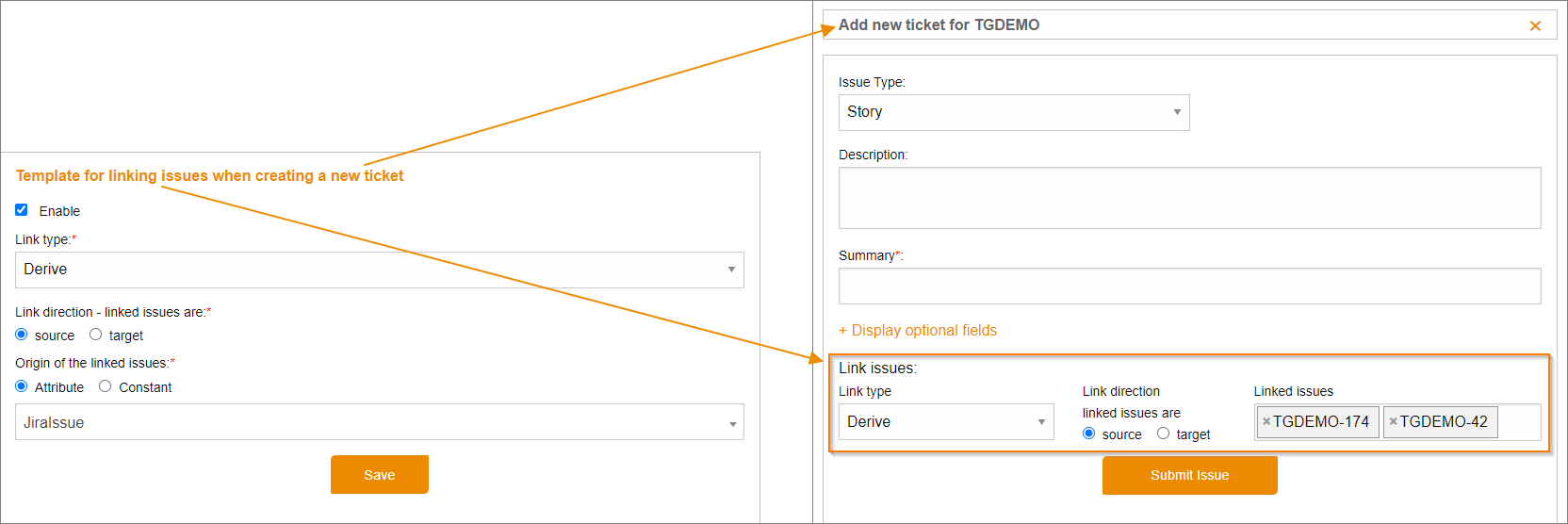Choose Attribute as origin of linked issues

point(22,386)
